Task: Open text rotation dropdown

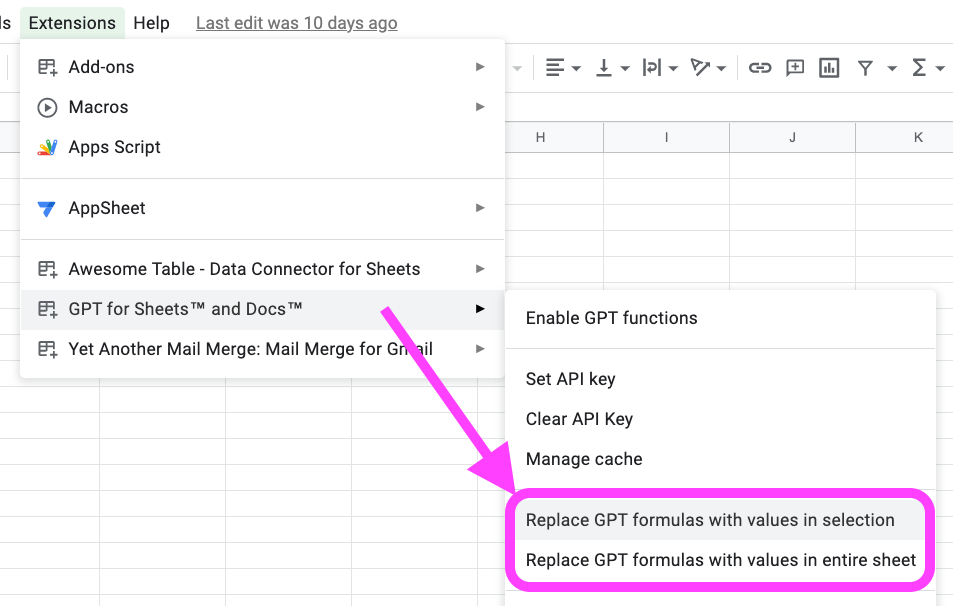Action: click(x=708, y=68)
